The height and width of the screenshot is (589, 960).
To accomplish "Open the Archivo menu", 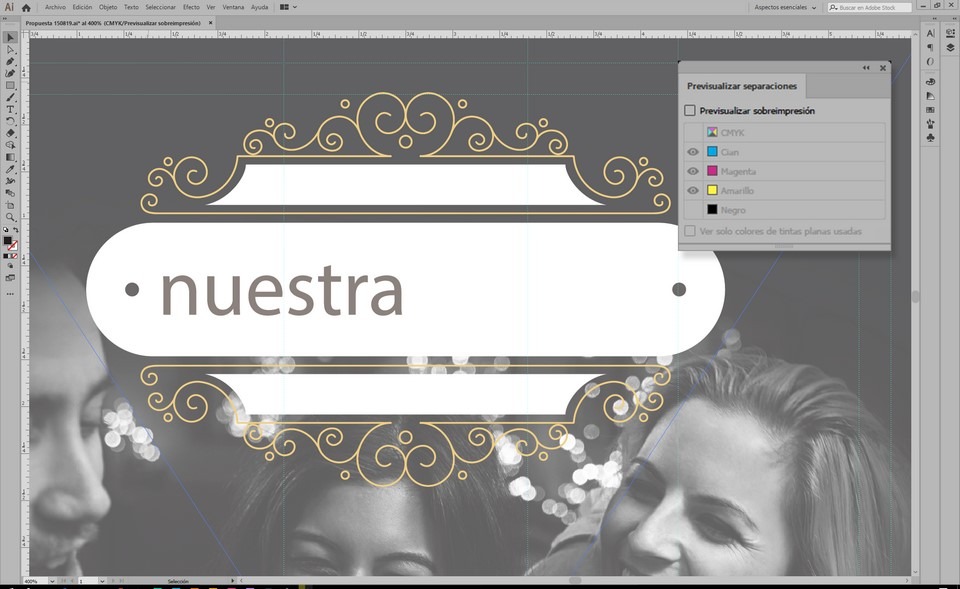I will [x=55, y=7].
